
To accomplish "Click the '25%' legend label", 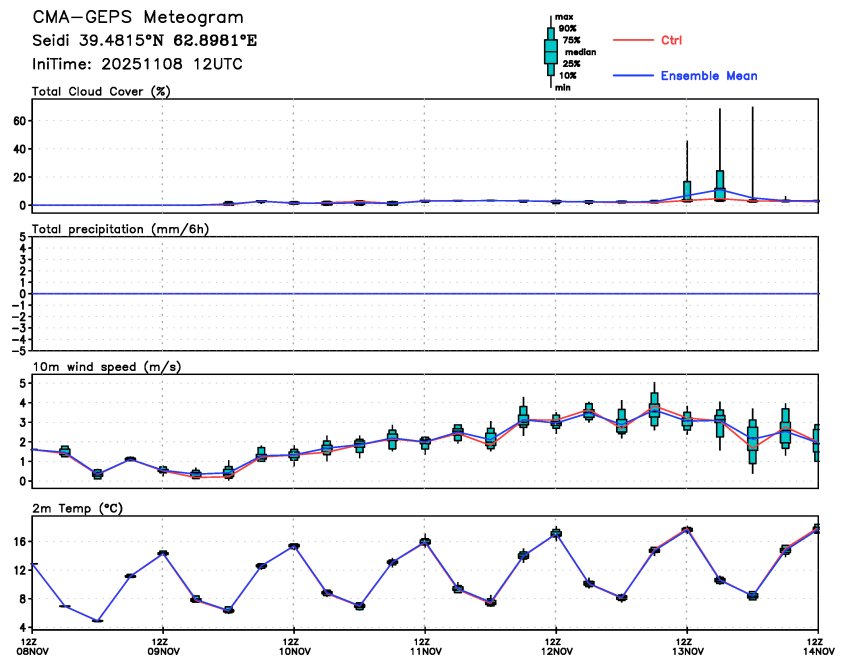I will pyautogui.click(x=571, y=64).
